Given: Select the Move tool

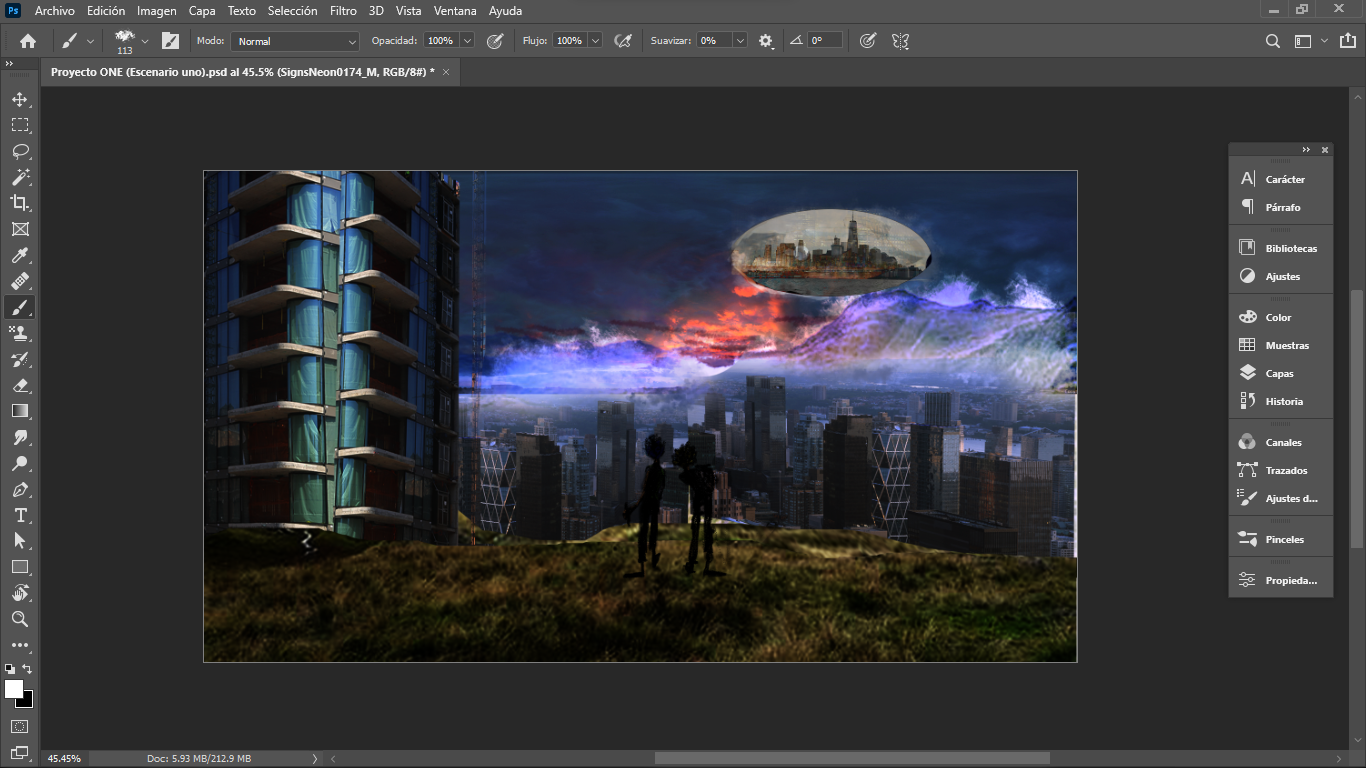Looking at the screenshot, I should [x=20, y=99].
